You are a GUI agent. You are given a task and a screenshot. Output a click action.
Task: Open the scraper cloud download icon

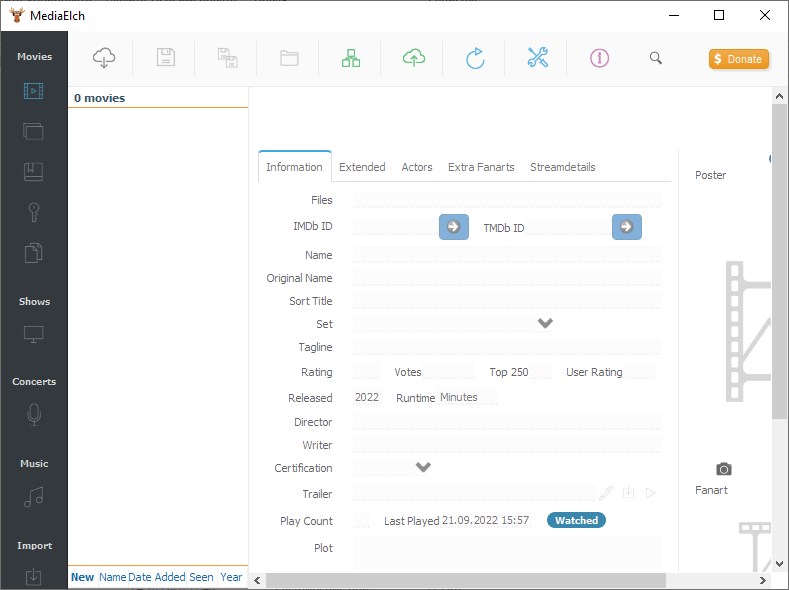(104, 58)
